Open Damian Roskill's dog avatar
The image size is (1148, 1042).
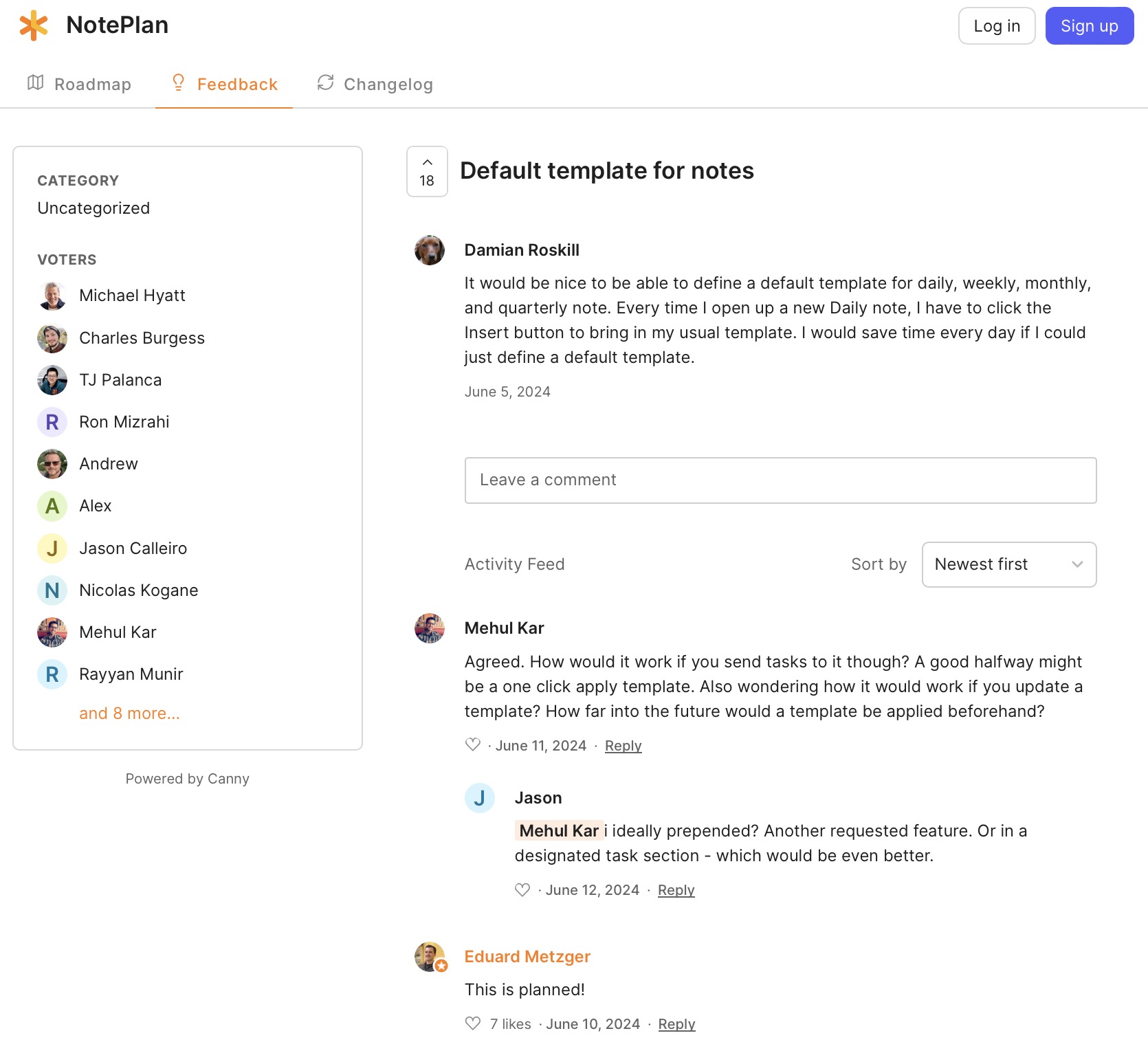tap(430, 250)
